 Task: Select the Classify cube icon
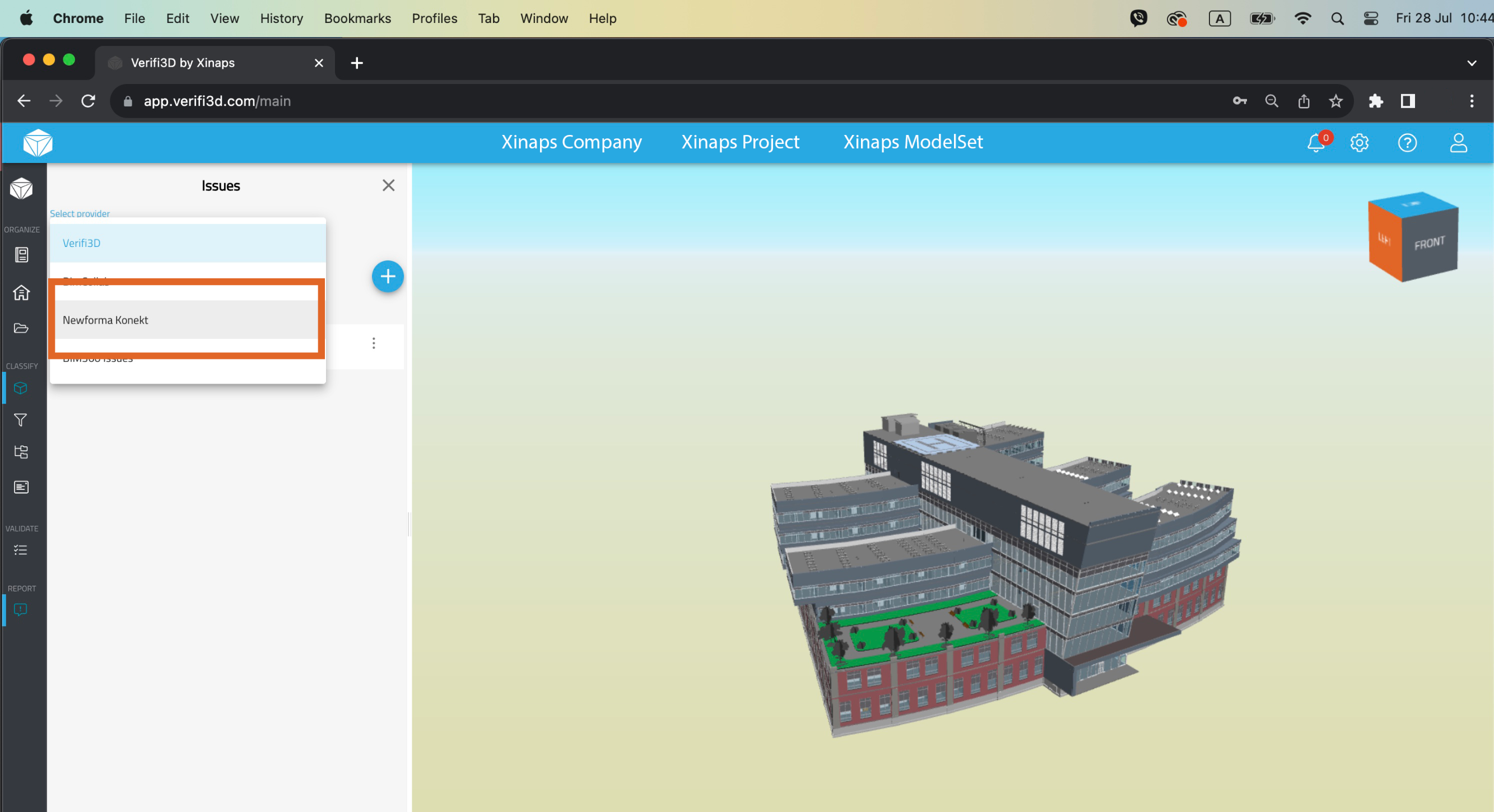pyautogui.click(x=21, y=388)
